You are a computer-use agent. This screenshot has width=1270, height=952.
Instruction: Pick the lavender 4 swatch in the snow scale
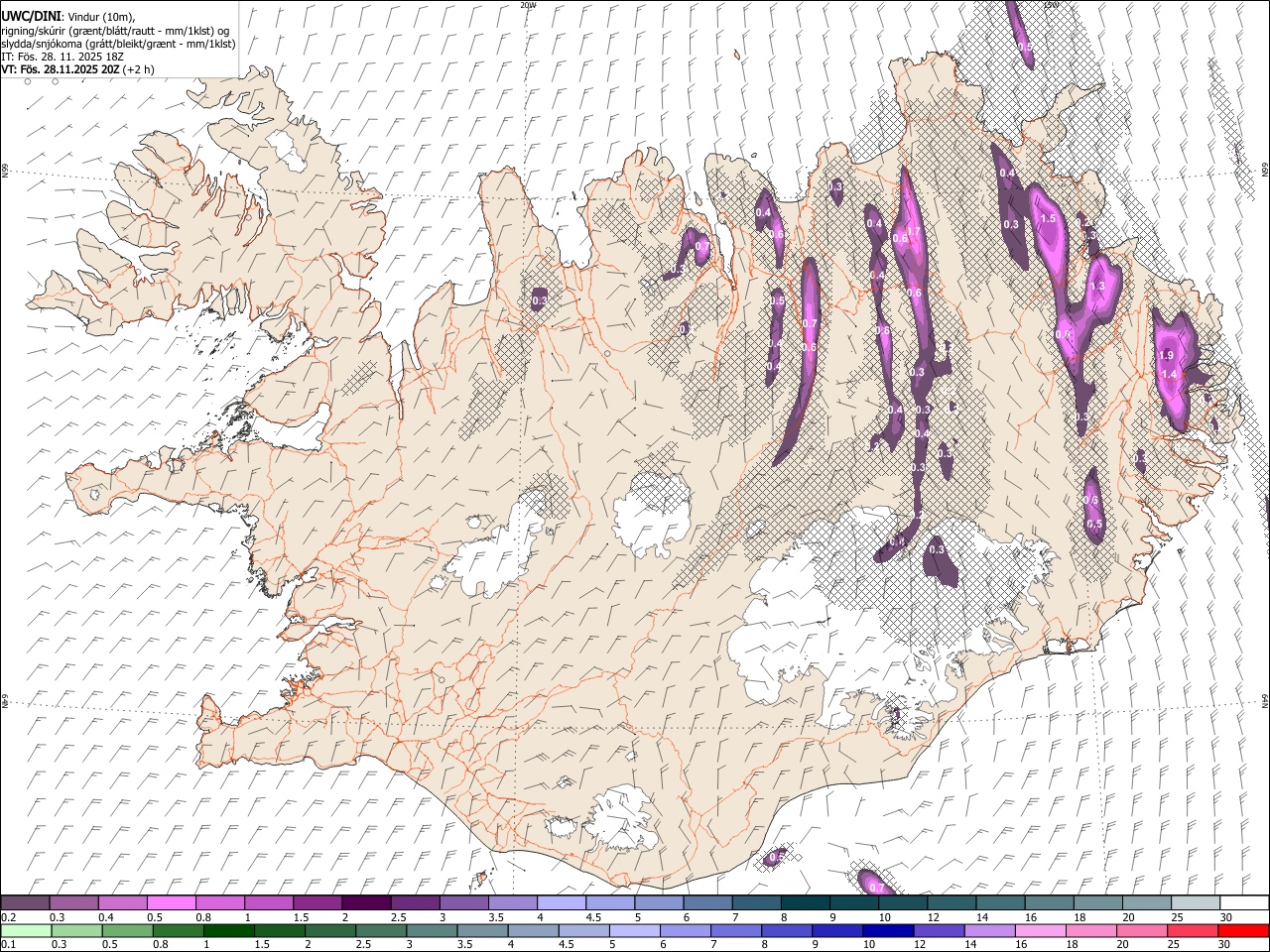(561, 903)
